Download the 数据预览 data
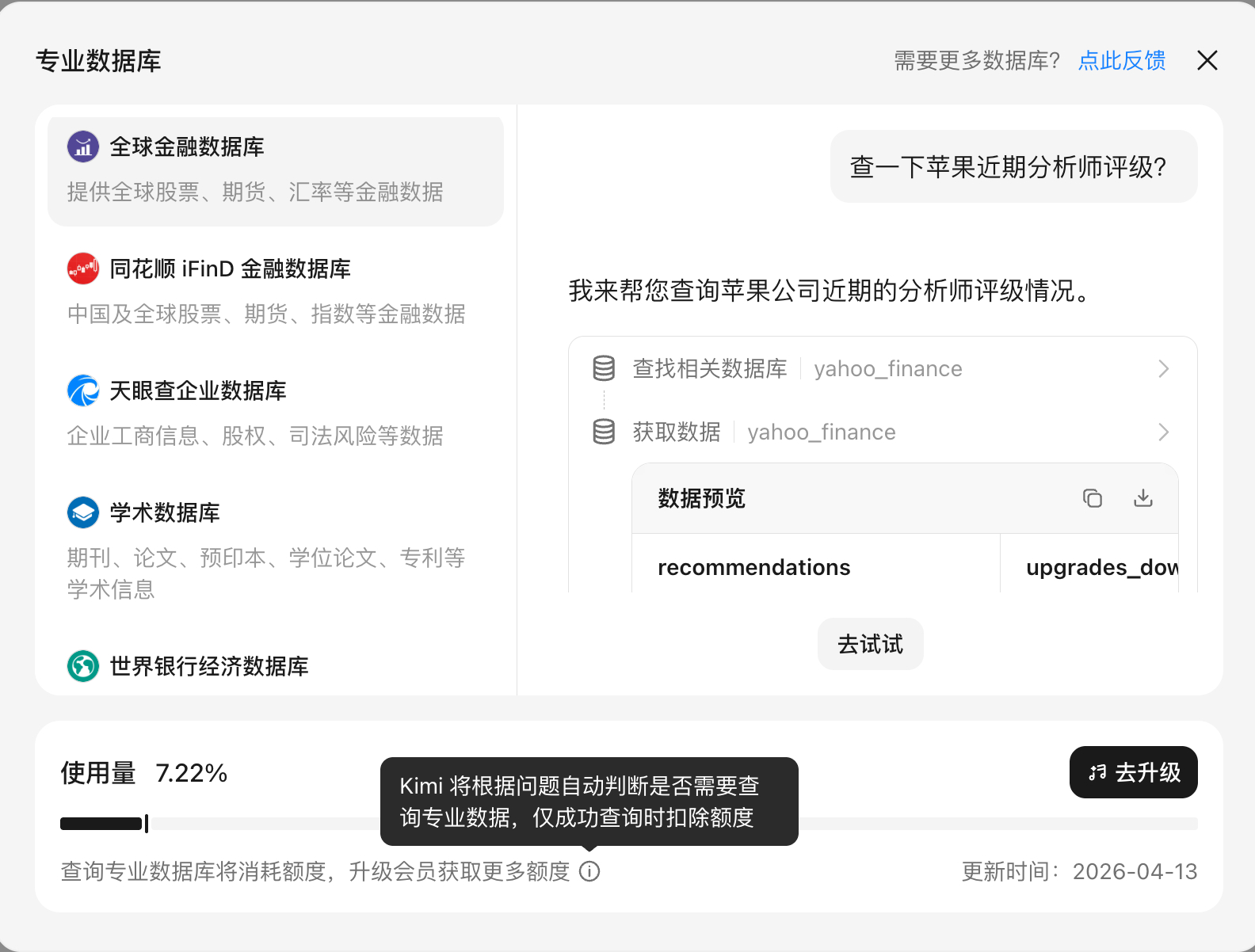 1143,498
